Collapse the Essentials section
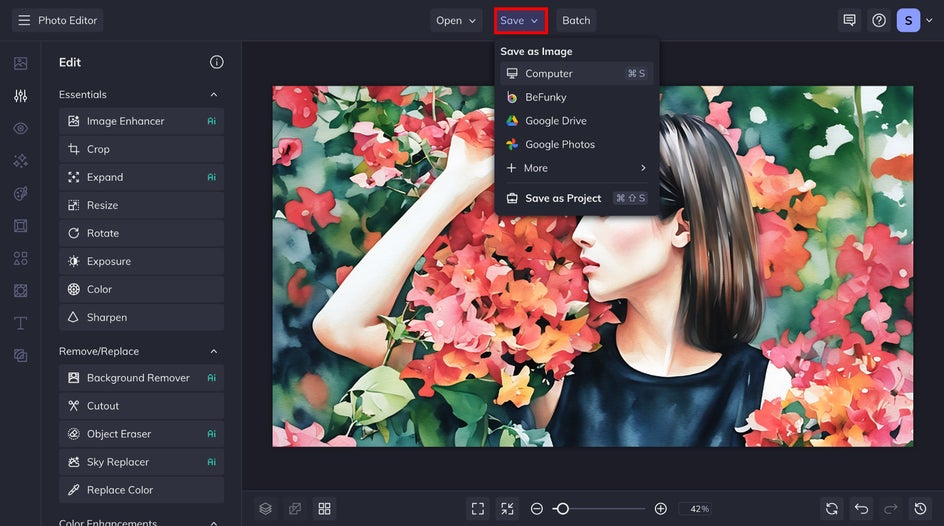The image size is (944, 526). 214,94
